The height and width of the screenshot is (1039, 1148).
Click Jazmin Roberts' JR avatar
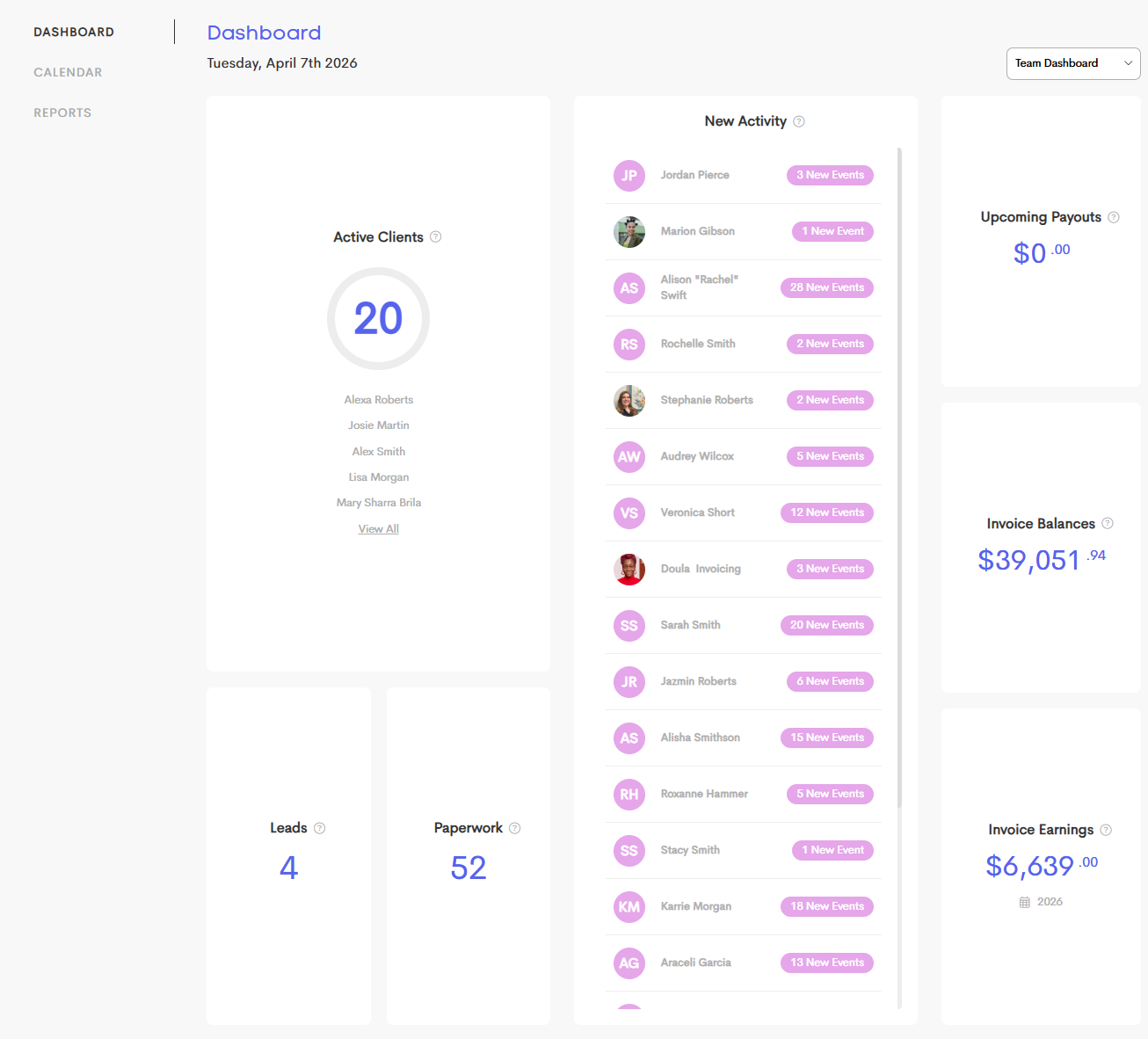tap(629, 682)
